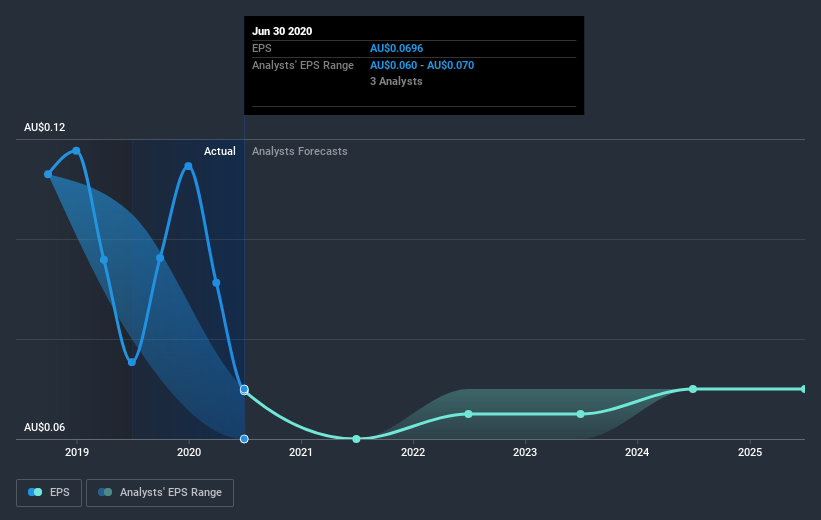Click the AU$0.070 range value in tooltip

point(450,65)
